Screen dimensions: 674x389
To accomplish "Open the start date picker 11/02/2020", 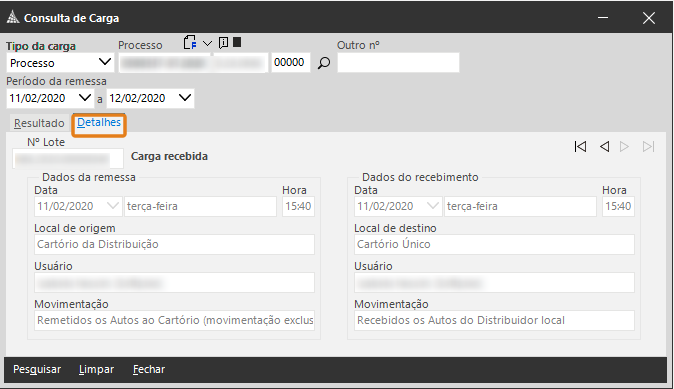I will [85, 98].
